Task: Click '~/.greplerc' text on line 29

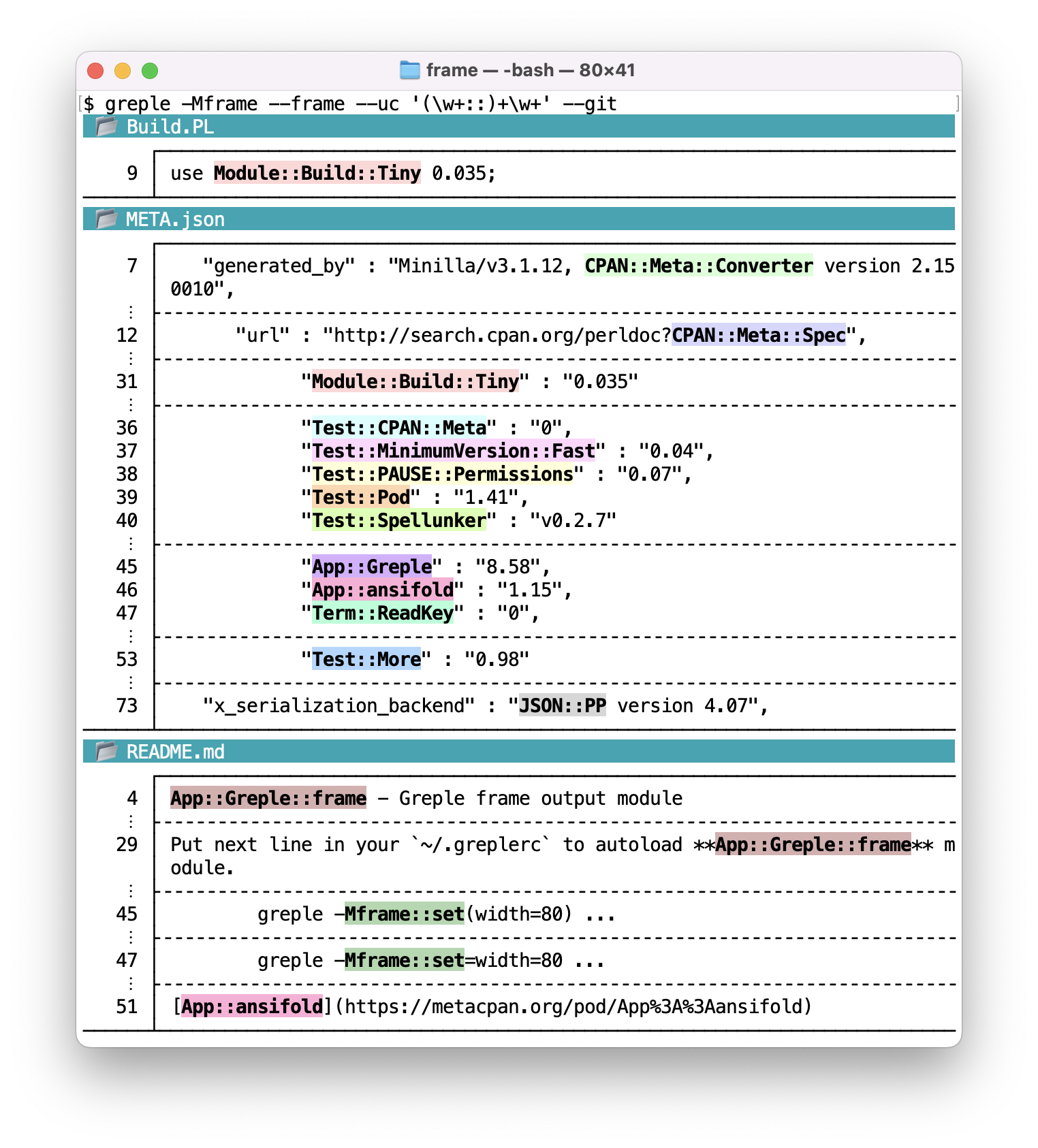Action: (x=481, y=844)
